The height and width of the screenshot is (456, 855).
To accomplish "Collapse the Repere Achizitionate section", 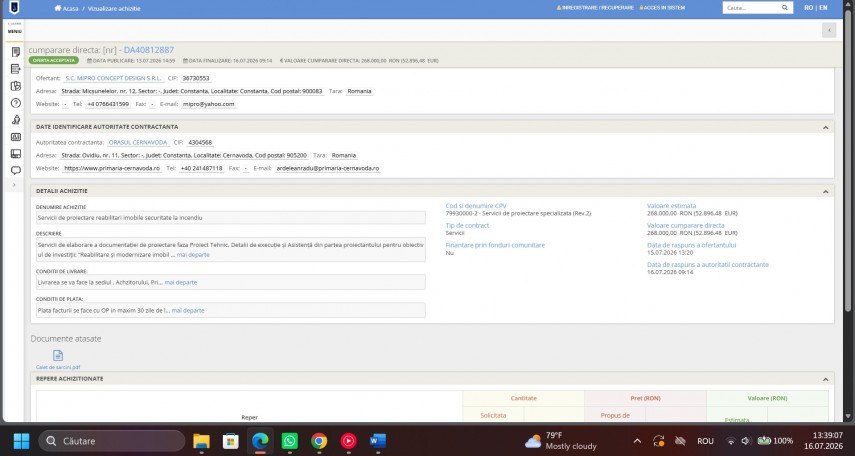I will point(826,379).
